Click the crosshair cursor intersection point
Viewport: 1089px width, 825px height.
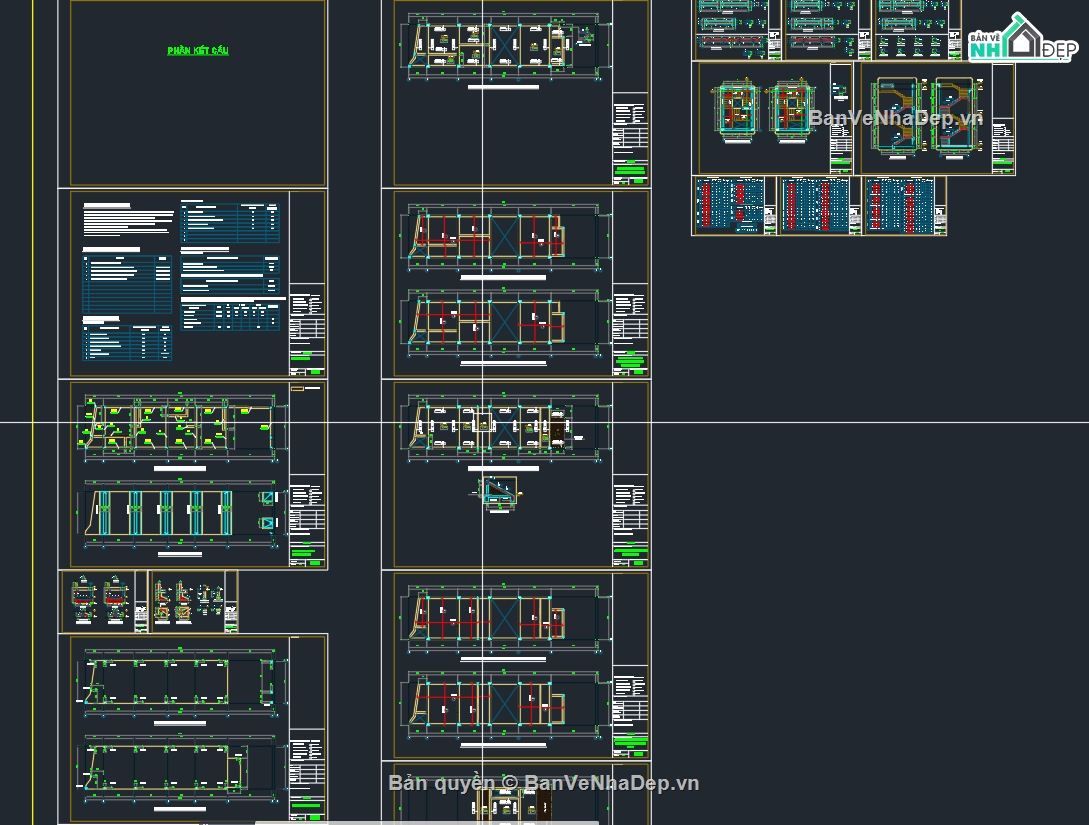pyautogui.click(x=483, y=422)
